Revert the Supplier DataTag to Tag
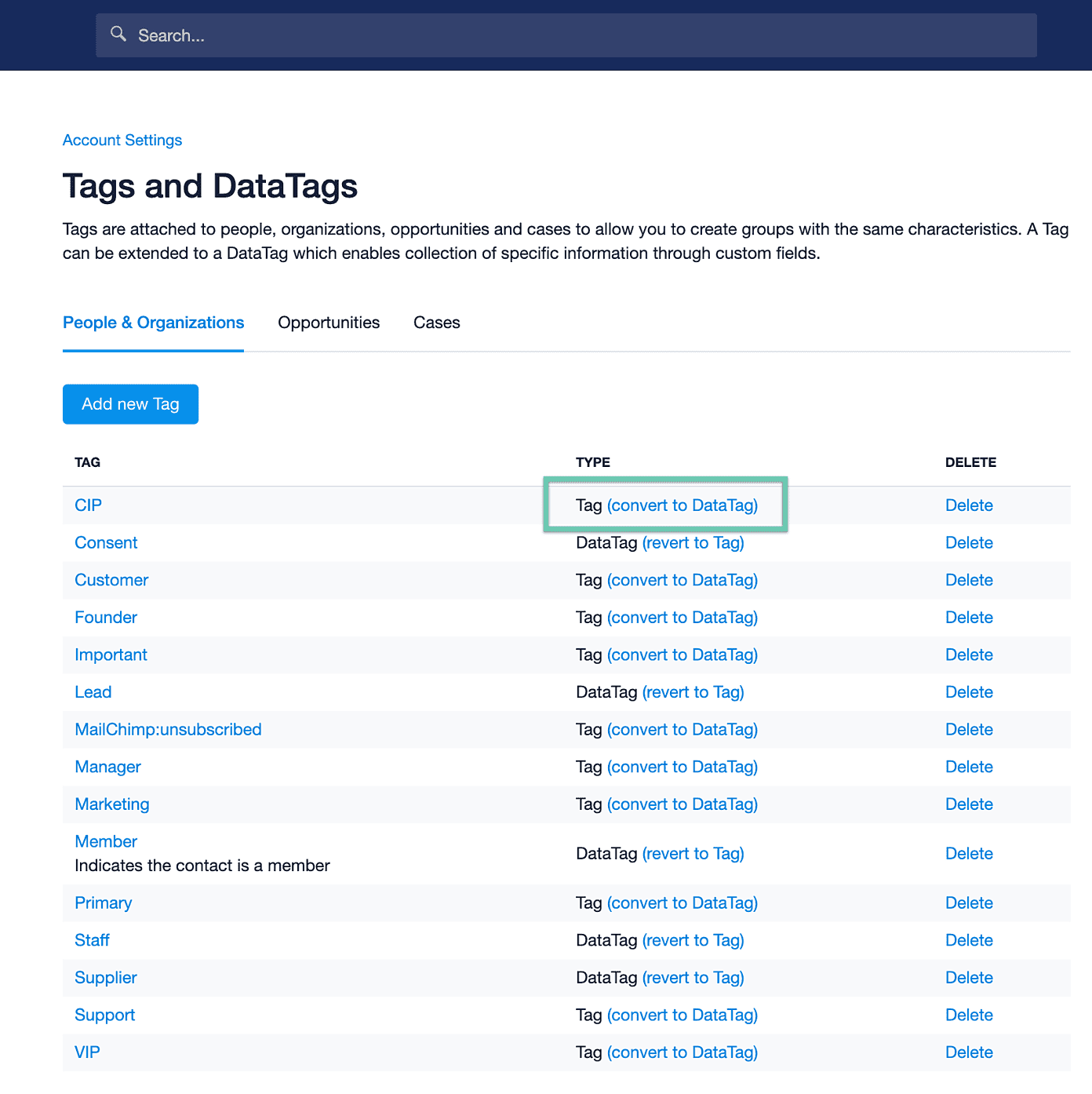The width and height of the screenshot is (1092, 1094). coord(693,978)
